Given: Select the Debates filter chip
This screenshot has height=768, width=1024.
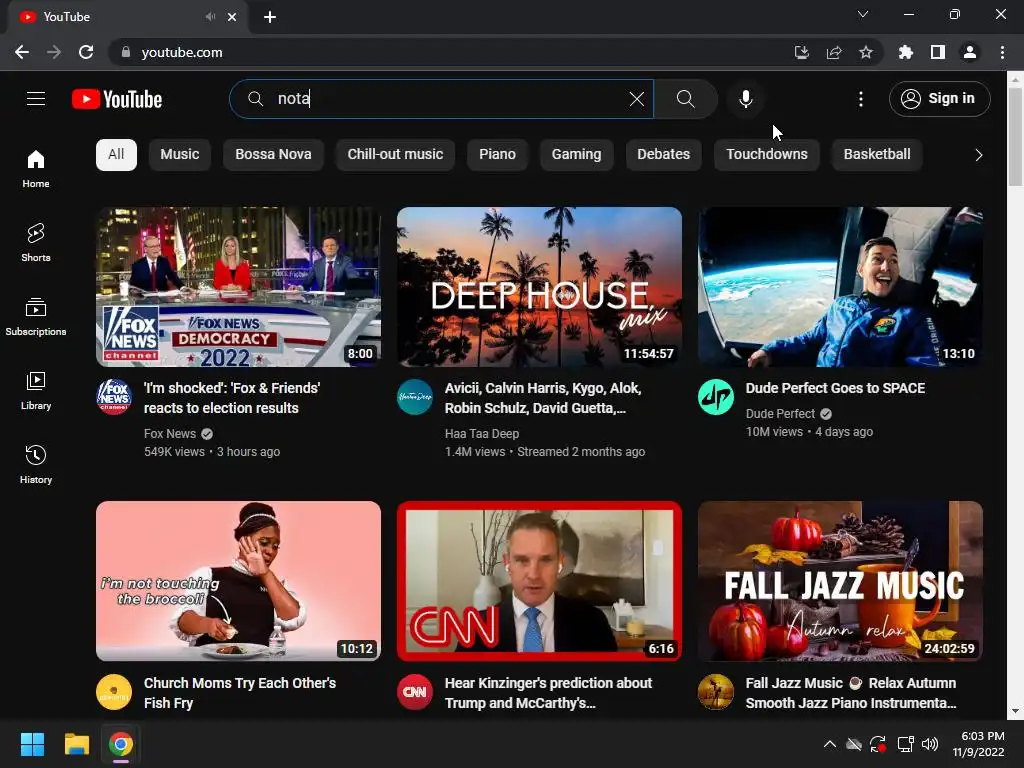Looking at the screenshot, I should [x=664, y=155].
